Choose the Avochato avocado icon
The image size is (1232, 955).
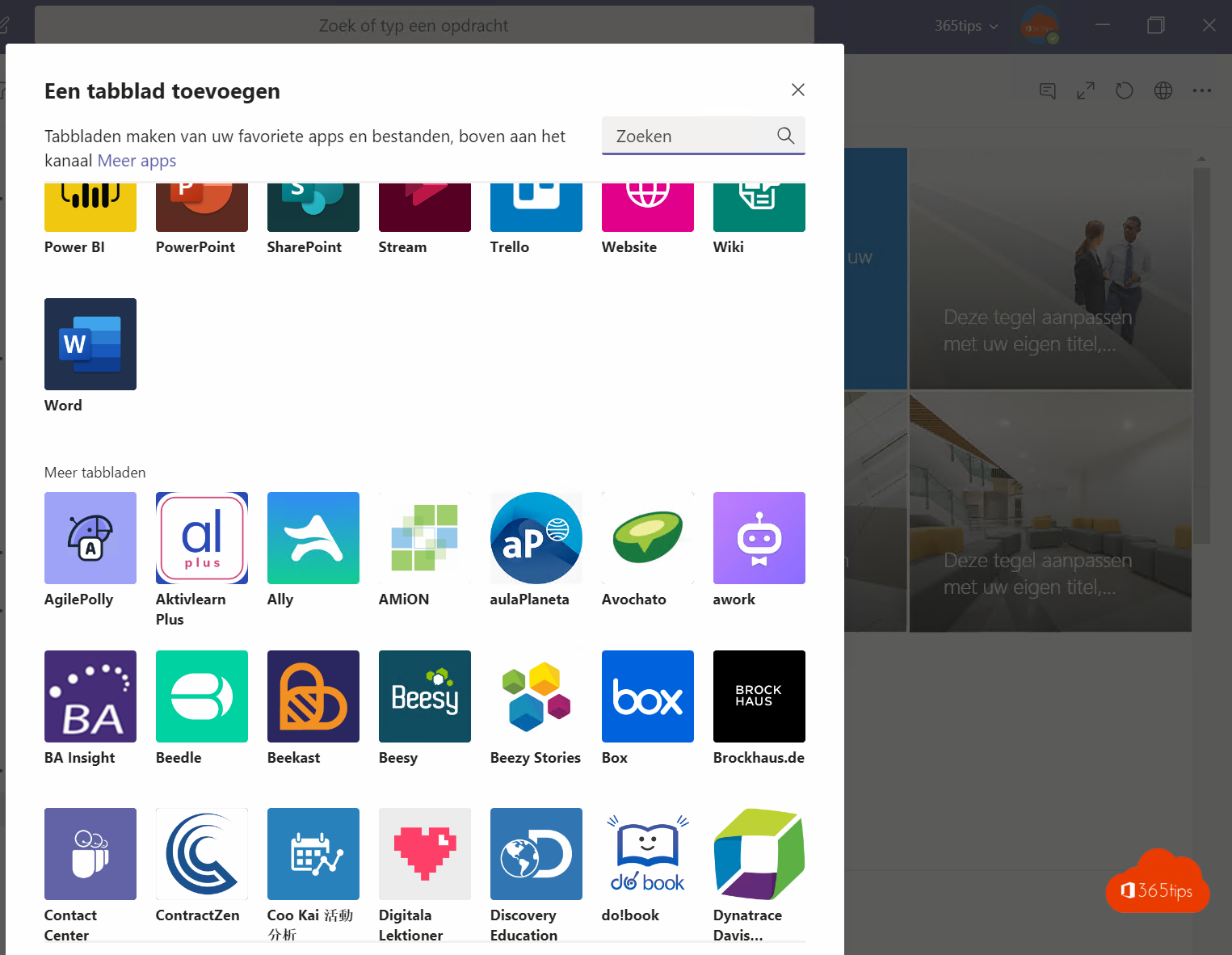click(x=648, y=538)
